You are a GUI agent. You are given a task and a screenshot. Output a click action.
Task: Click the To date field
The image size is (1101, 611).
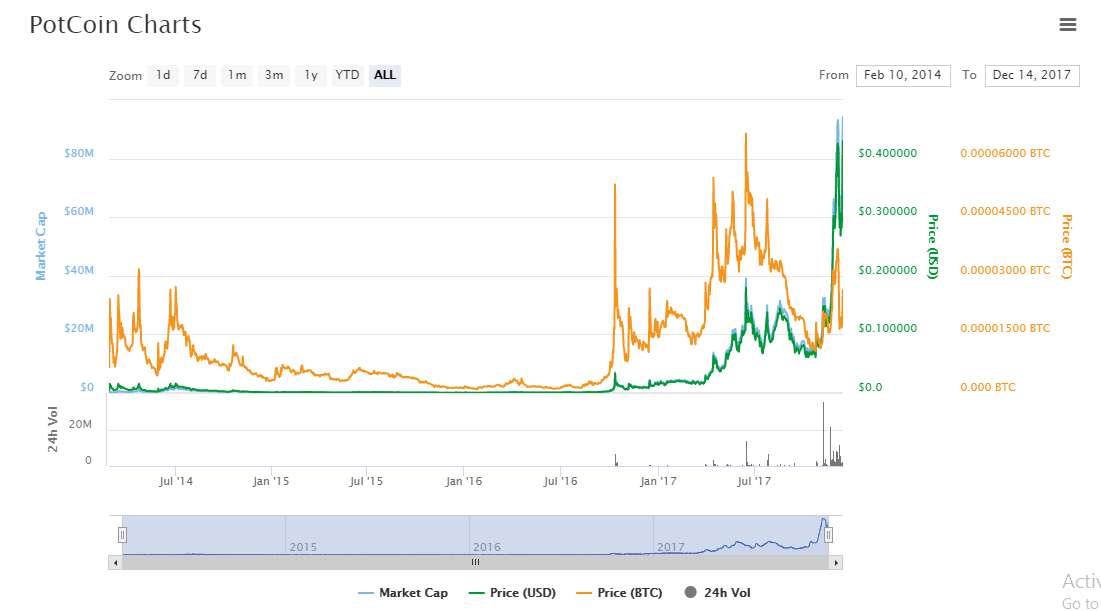[x=1031, y=75]
